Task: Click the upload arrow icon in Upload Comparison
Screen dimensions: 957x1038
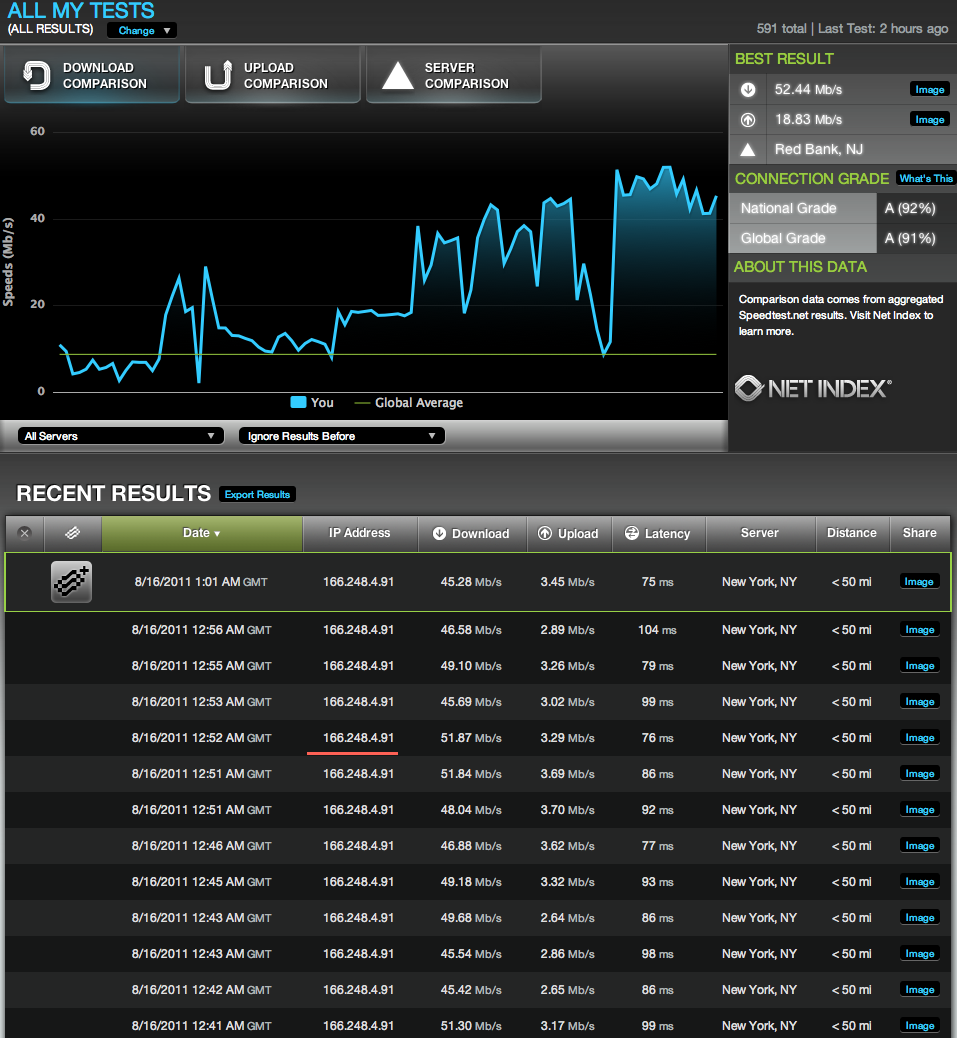Action: [x=218, y=75]
